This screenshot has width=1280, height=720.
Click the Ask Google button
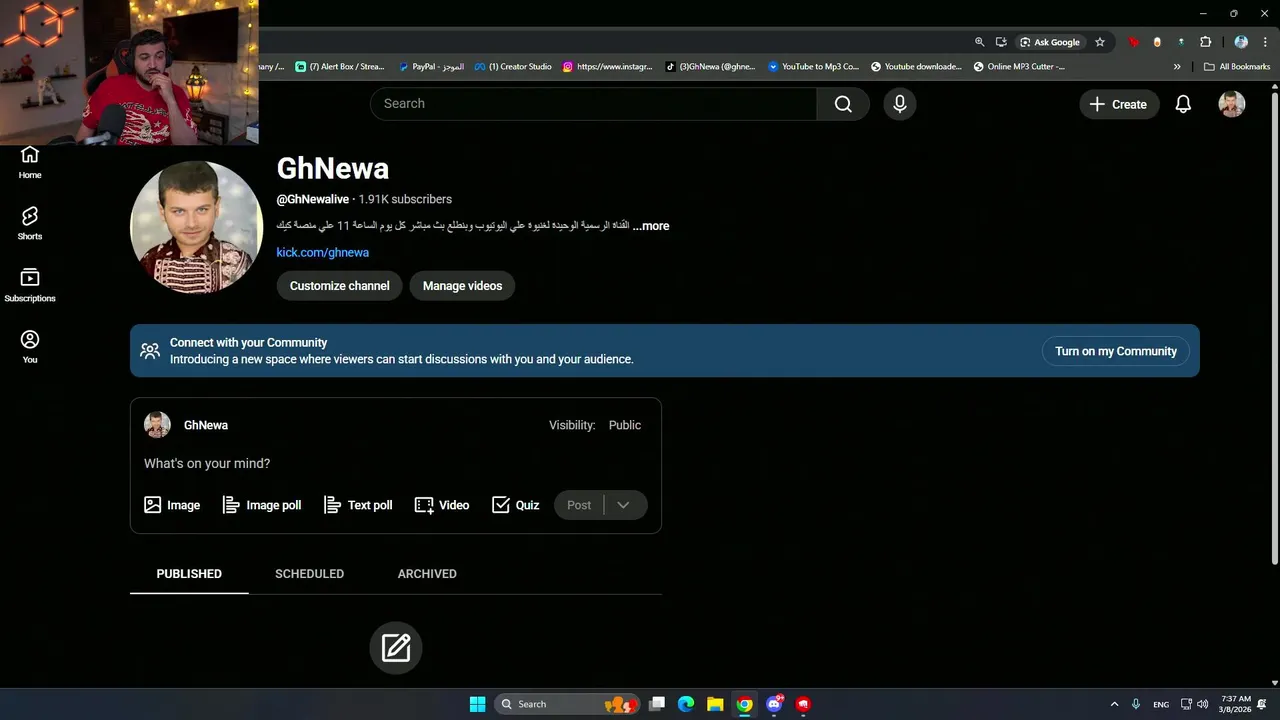coord(1050,42)
